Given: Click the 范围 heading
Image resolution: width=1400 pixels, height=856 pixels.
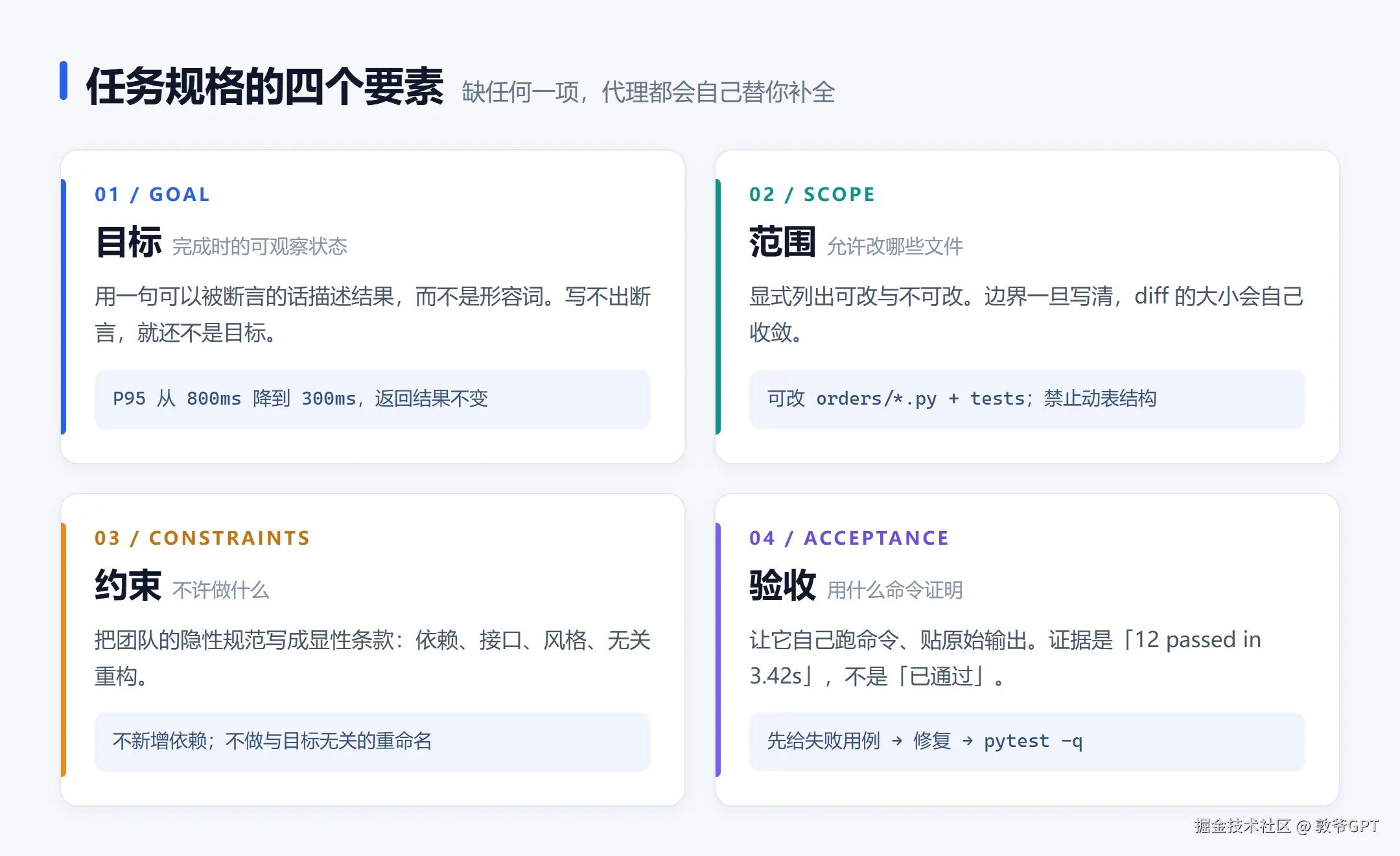Looking at the screenshot, I should click(782, 242).
